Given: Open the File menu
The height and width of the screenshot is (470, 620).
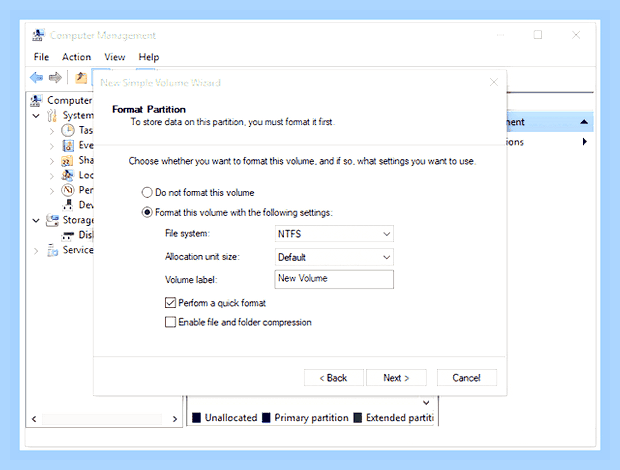Looking at the screenshot, I should coord(41,57).
